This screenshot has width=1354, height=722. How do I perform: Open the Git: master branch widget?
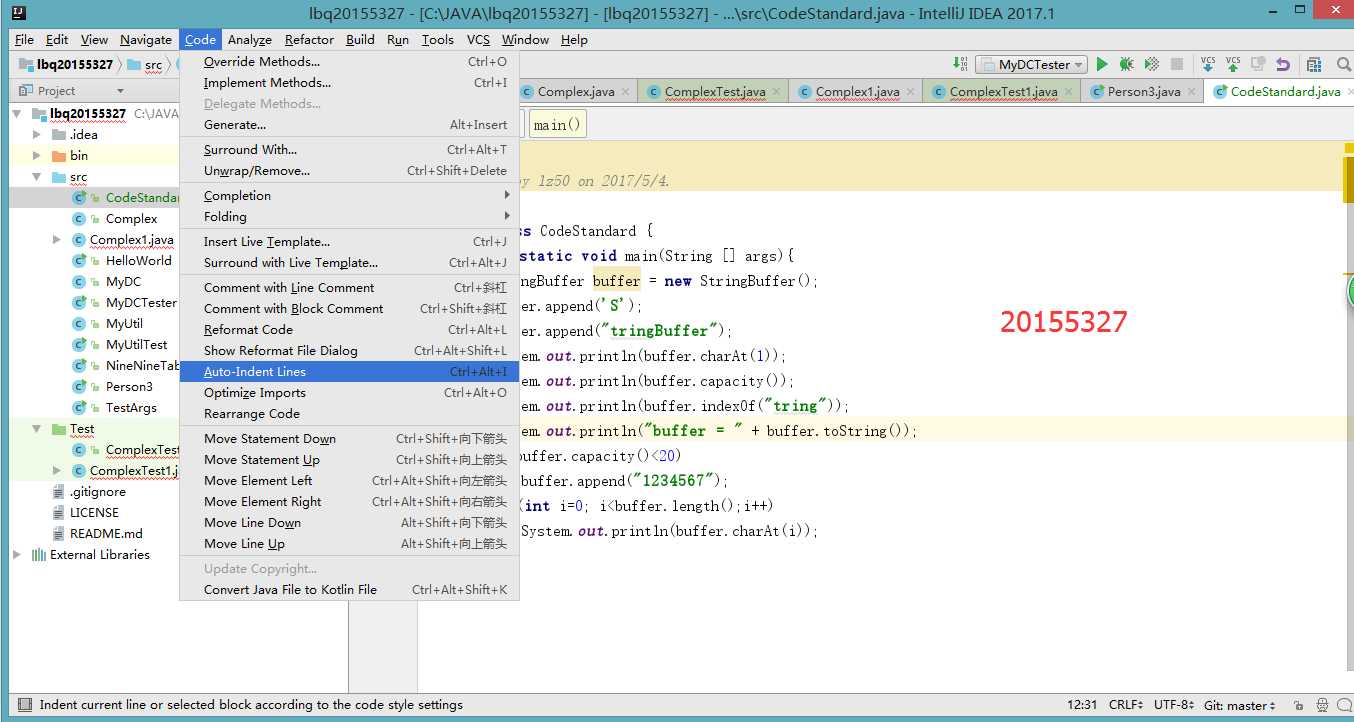(x=1239, y=705)
